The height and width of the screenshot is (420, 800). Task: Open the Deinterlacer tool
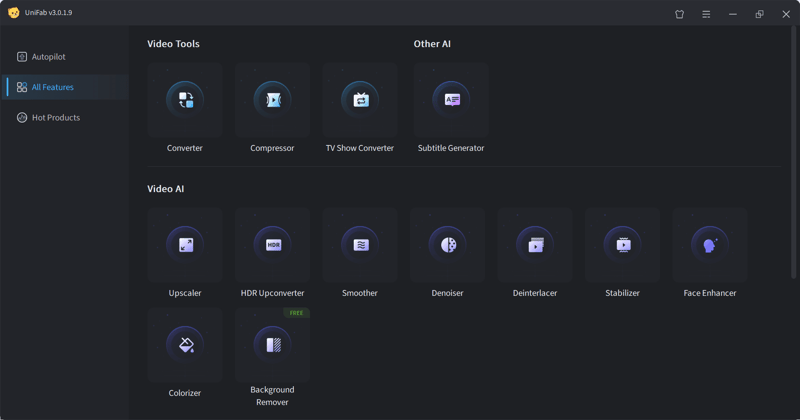[x=535, y=245]
